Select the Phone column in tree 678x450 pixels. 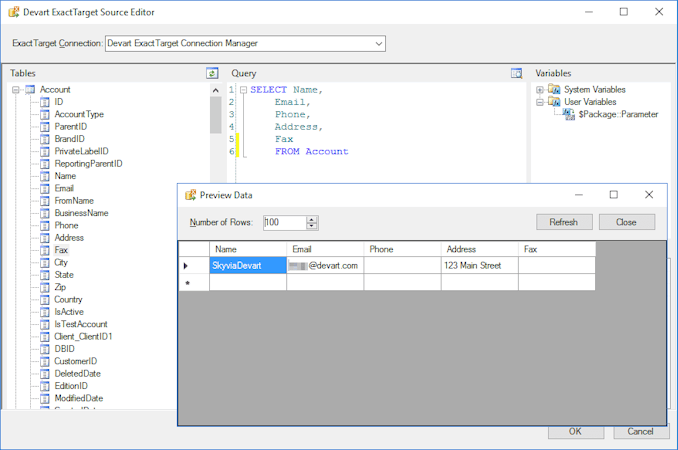(x=66, y=226)
